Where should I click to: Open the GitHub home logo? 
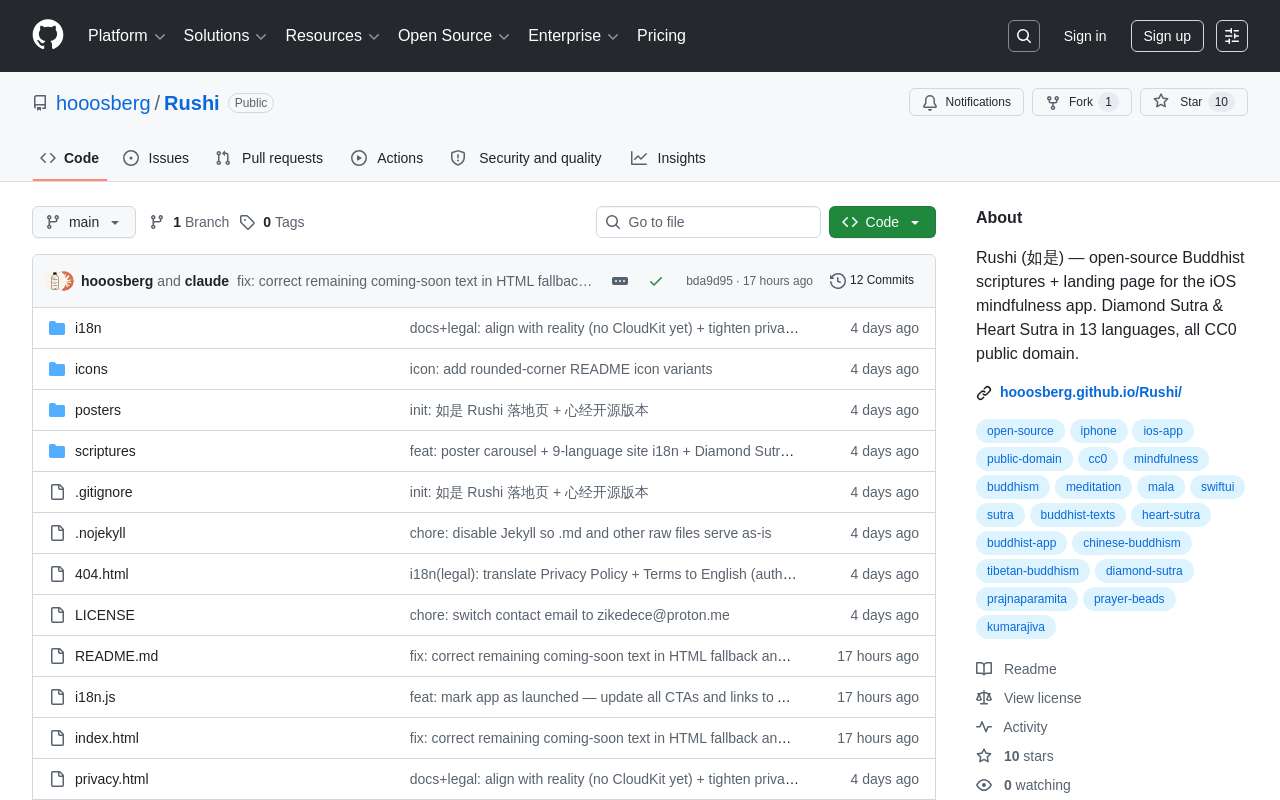pyautogui.click(x=48, y=35)
